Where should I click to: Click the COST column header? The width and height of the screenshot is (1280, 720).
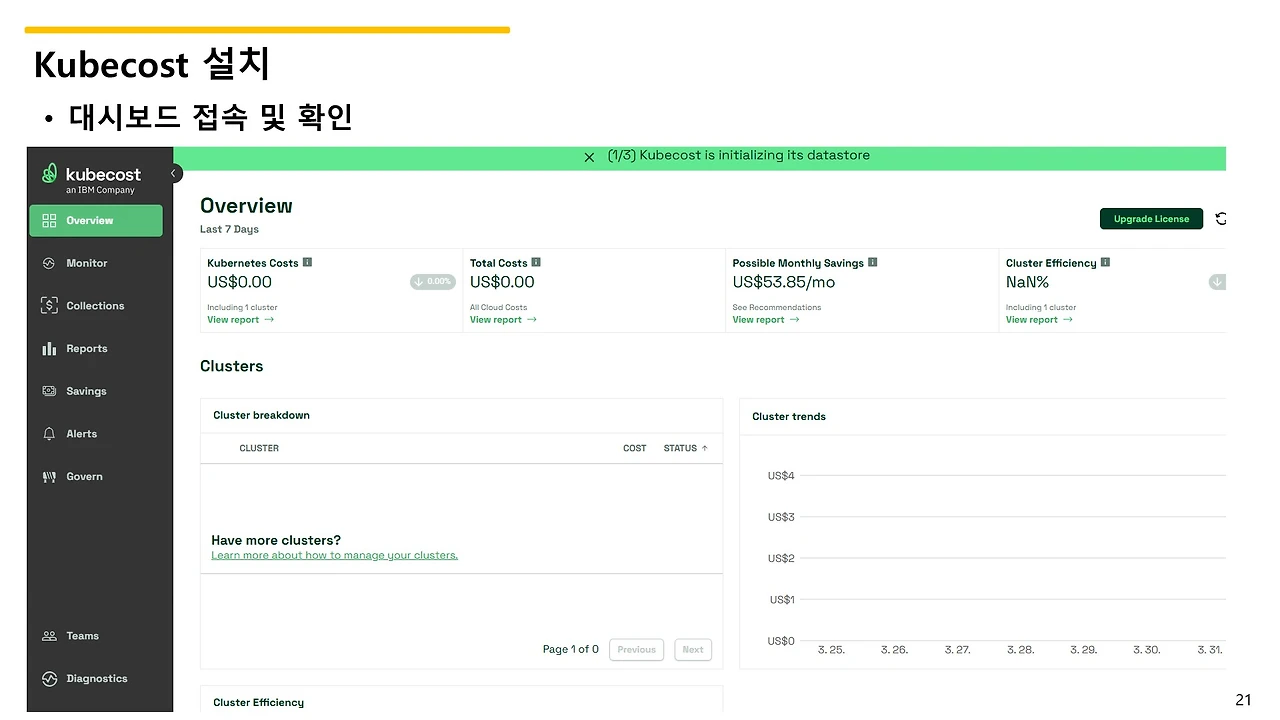pyautogui.click(x=635, y=449)
